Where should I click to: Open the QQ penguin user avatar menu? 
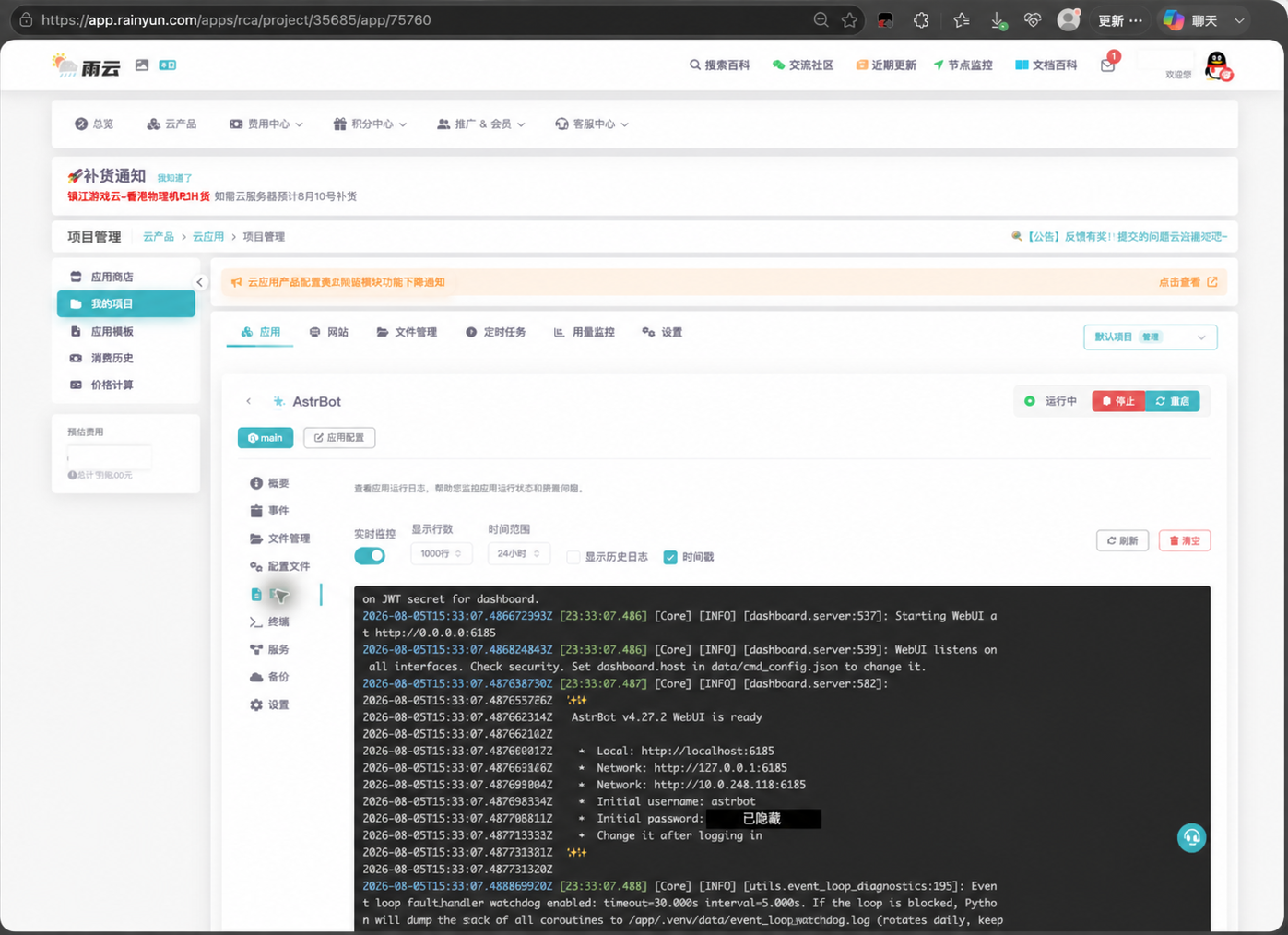tap(1218, 65)
